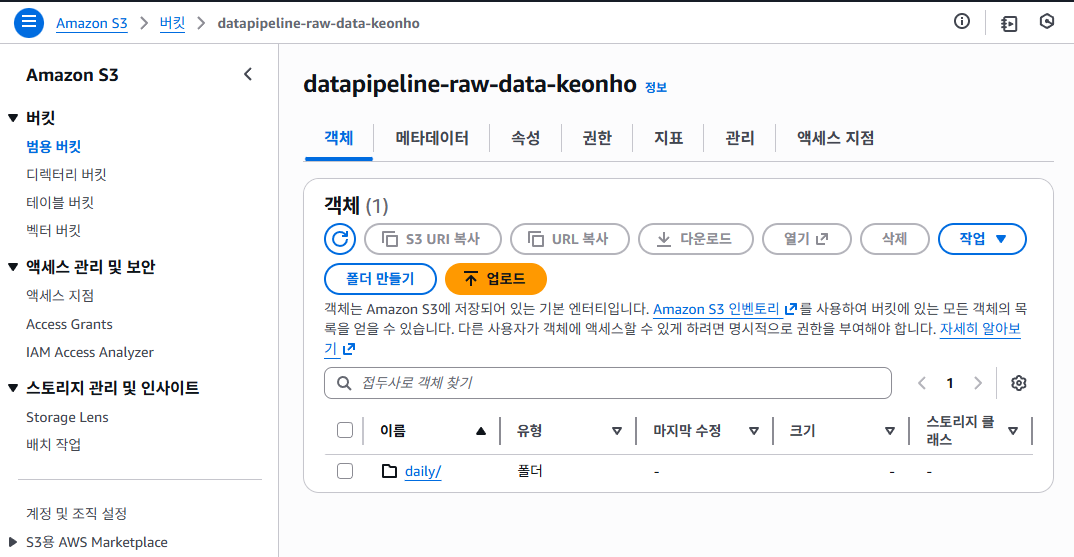This screenshot has height=557, width=1074.
Task: Switch to the 권한 tab
Action: (x=597, y=138)
